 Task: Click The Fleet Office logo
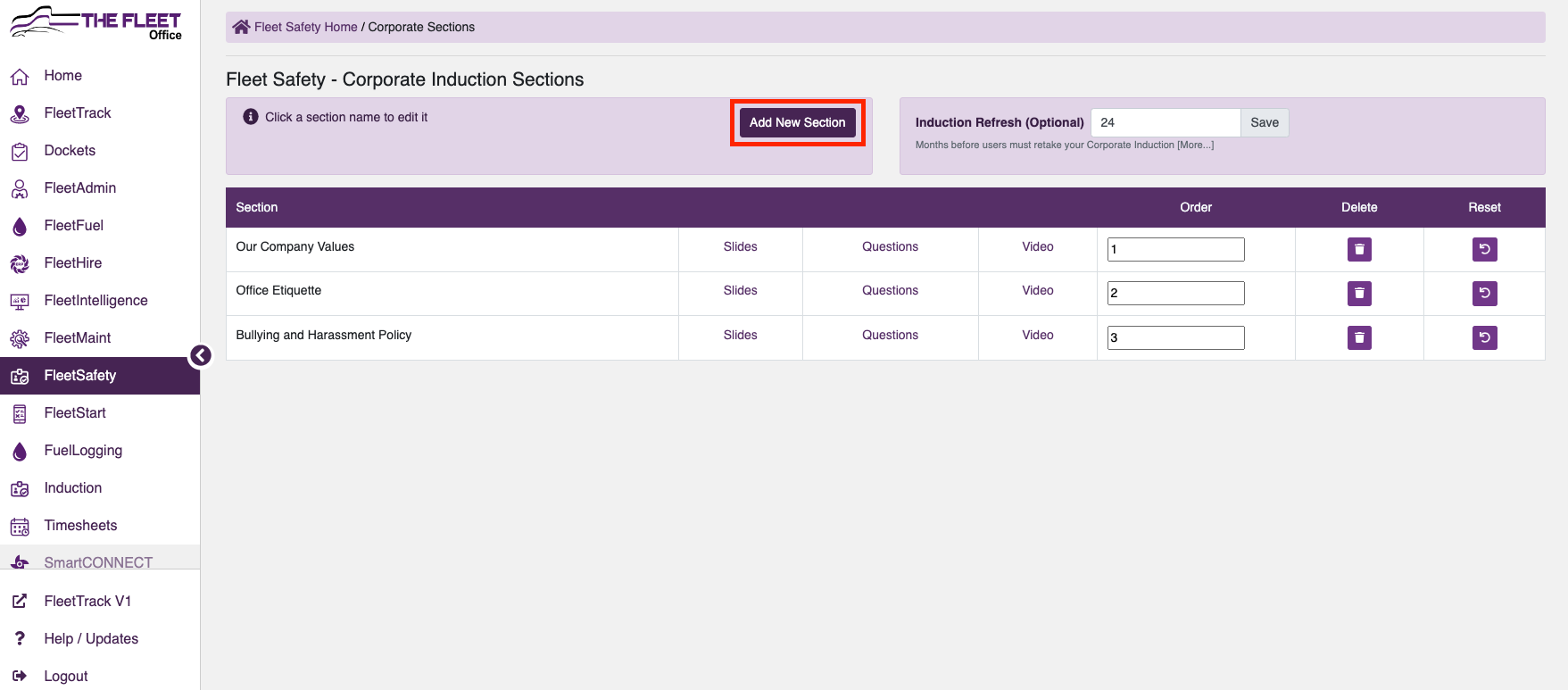tap(95, 23)
